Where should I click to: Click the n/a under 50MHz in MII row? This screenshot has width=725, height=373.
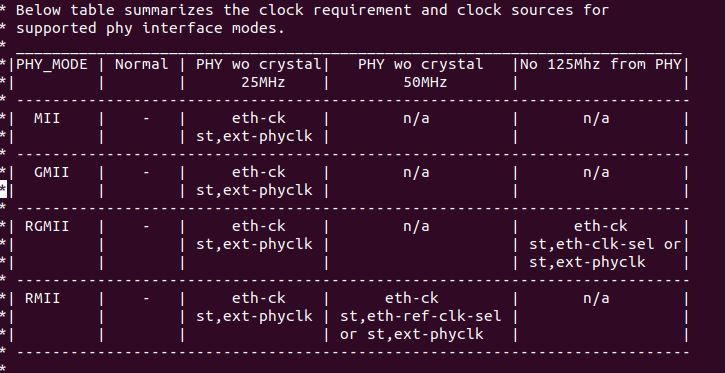[x=416, y=118]
